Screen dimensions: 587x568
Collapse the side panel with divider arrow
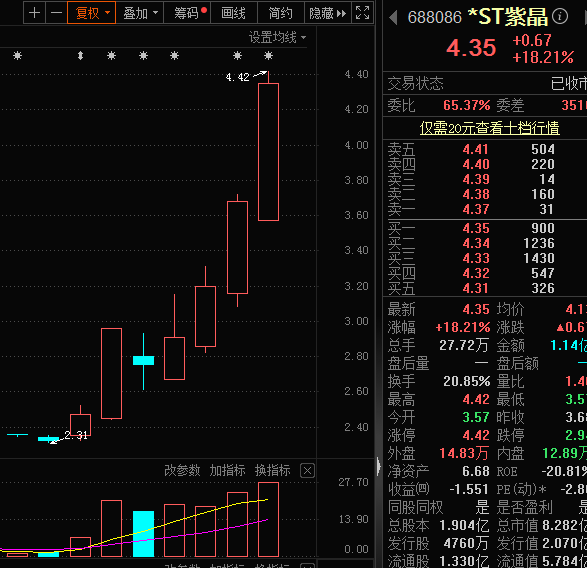378,467
